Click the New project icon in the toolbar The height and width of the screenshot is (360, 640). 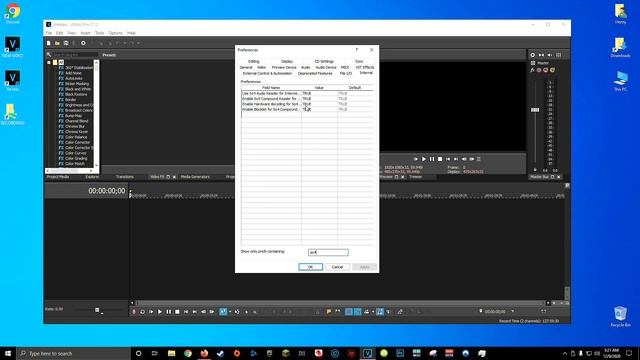click(x=49, y=43)
